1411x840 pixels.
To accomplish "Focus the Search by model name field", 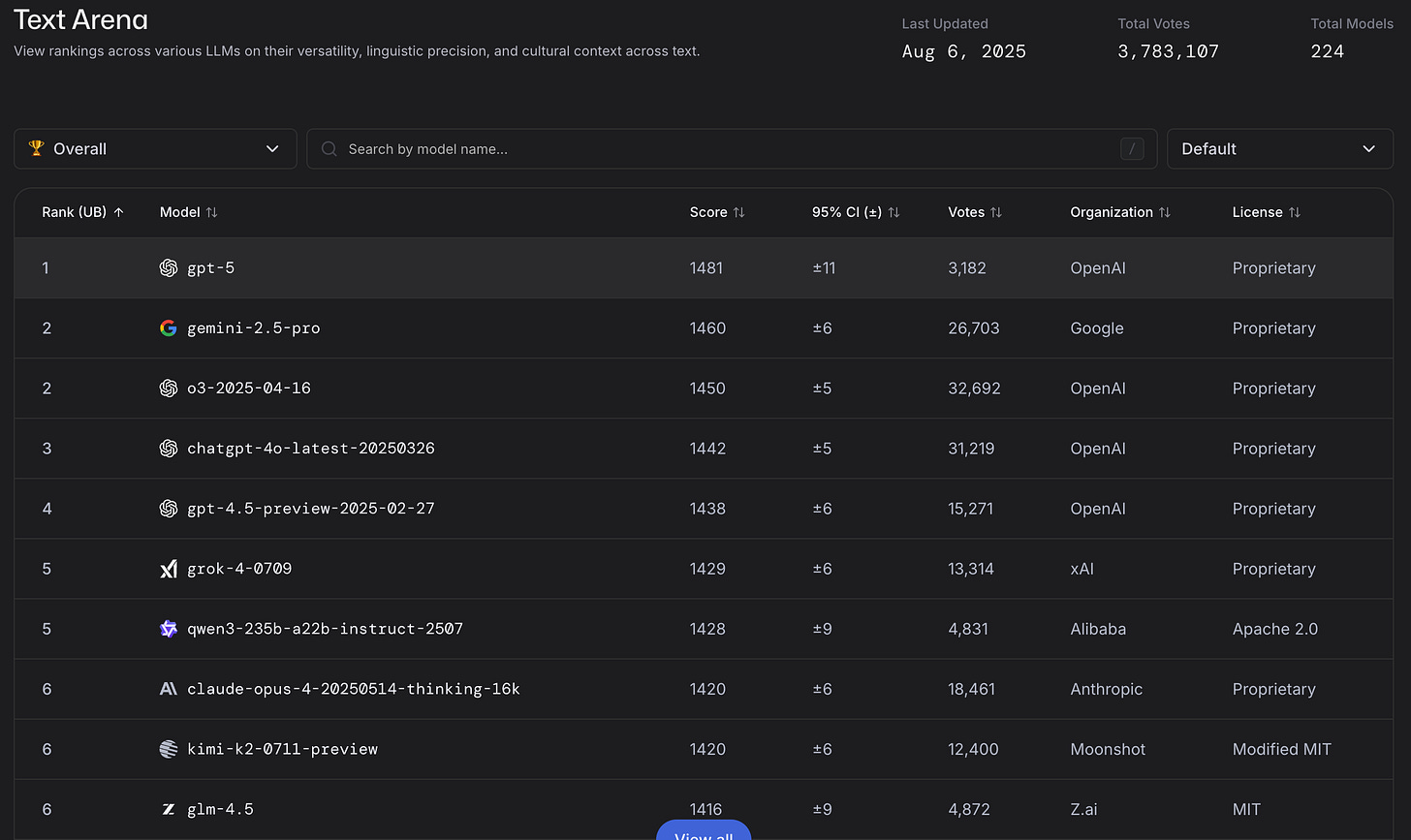I will pos(732,148).
